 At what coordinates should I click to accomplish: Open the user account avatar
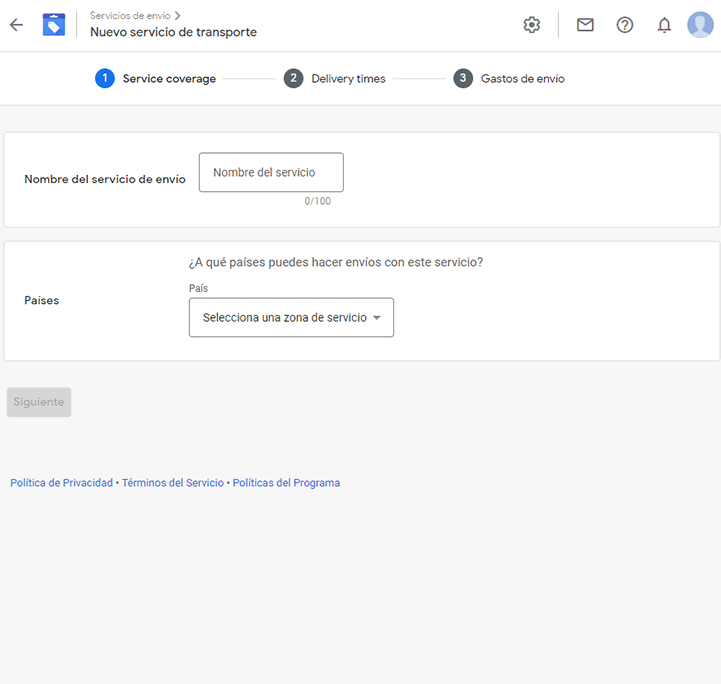pos(700,25)
